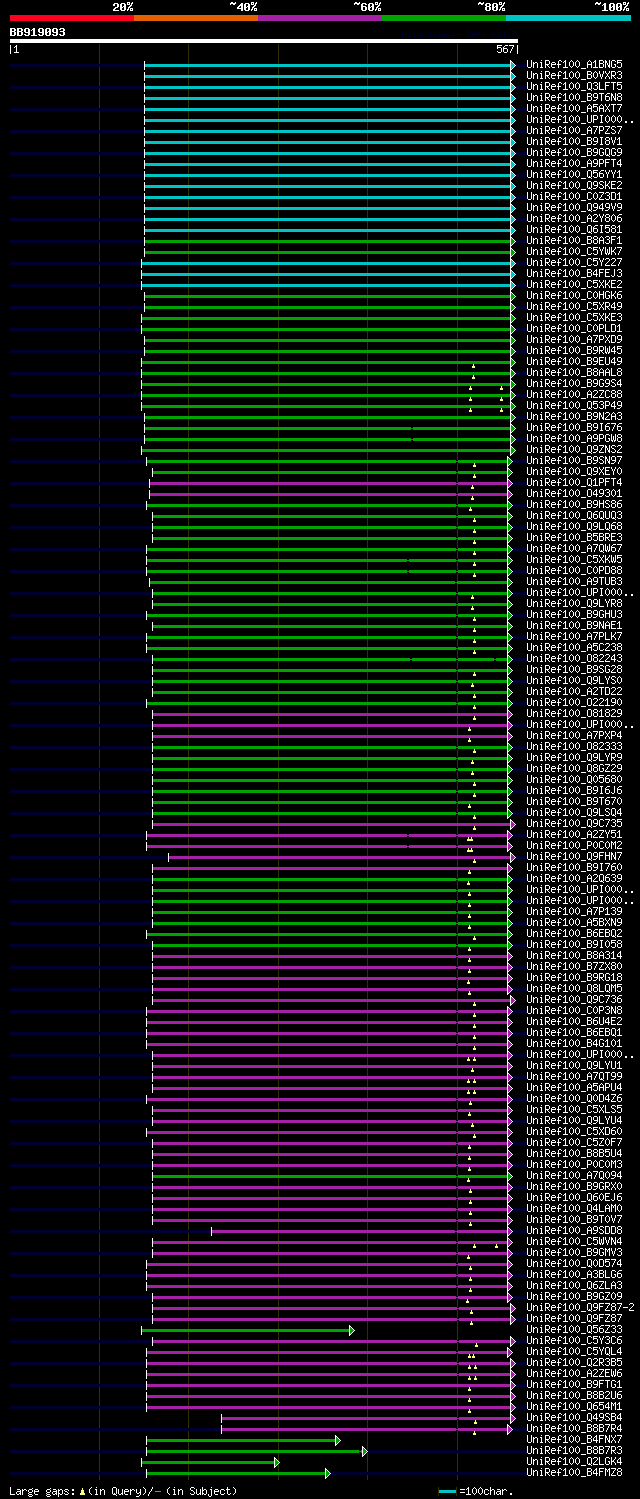
Task: Select hit label UniRef100_C5WVN4
Action: click(x=574, y=1241)
